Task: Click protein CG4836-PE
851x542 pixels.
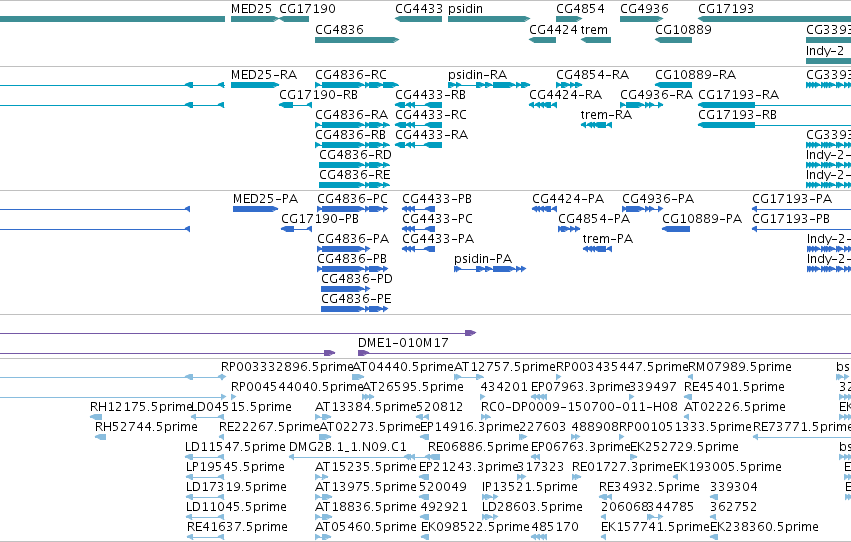Action: pos(356,299)
